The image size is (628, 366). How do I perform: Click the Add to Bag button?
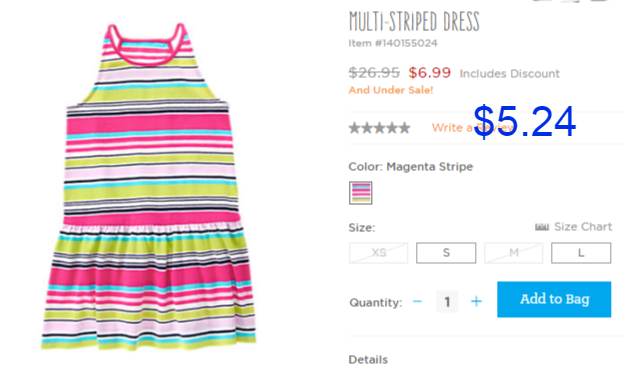pos(554,299)
